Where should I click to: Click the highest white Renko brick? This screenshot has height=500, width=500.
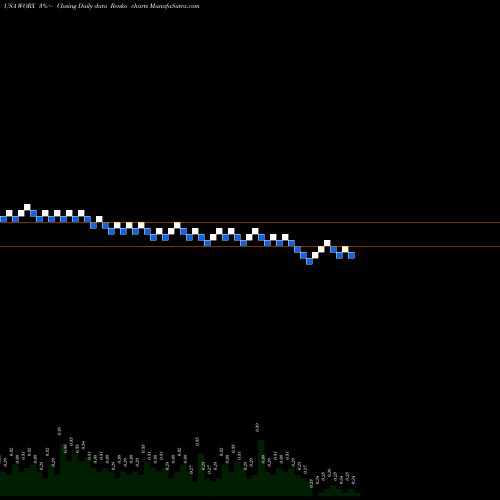[x=27, y=207]
